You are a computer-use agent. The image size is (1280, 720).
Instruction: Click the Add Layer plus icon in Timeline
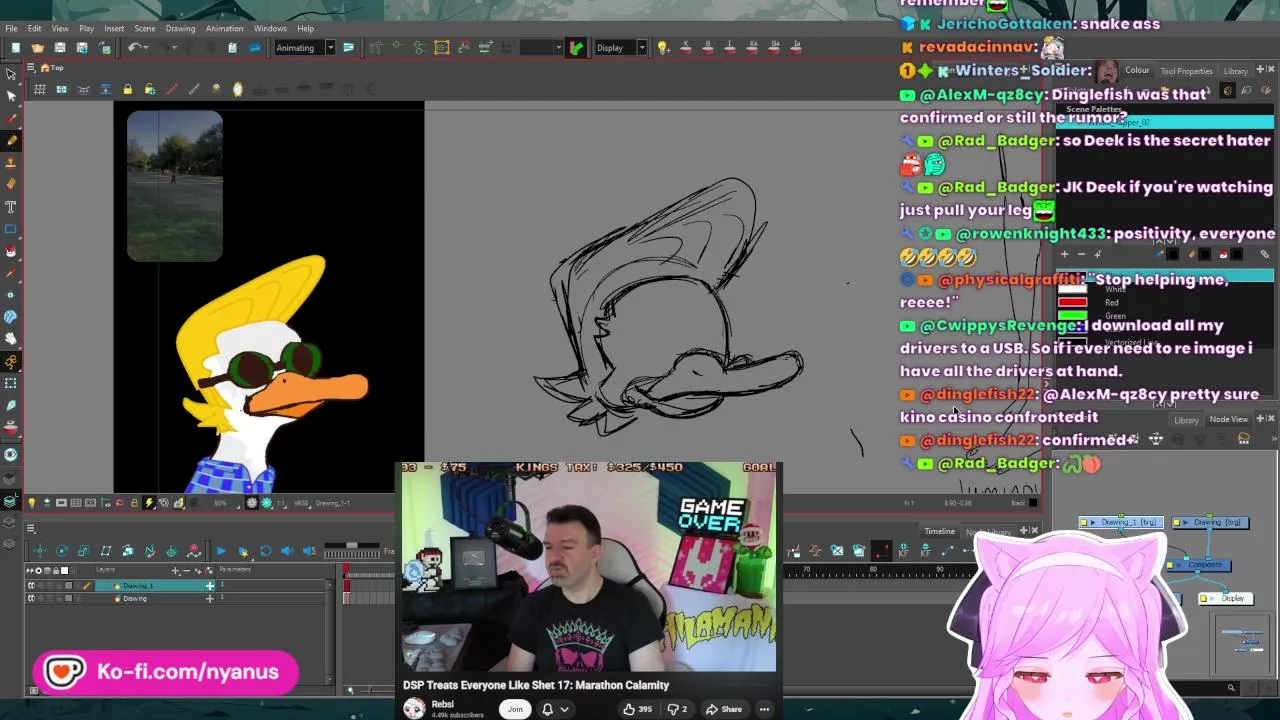tap(176, 571)
